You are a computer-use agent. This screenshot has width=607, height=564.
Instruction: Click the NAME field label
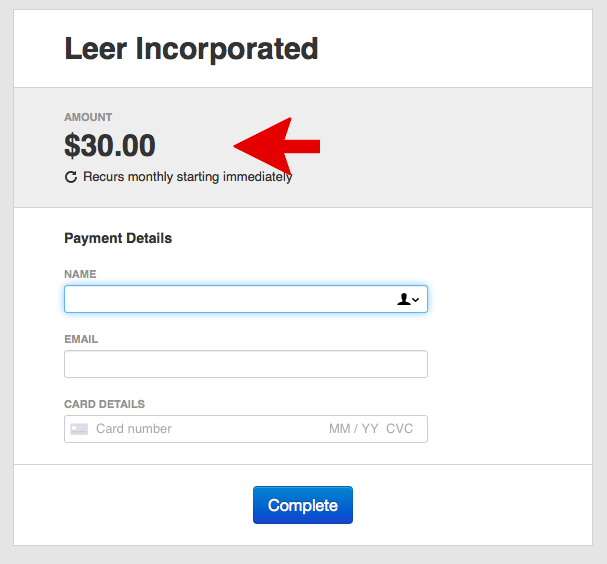80,274
